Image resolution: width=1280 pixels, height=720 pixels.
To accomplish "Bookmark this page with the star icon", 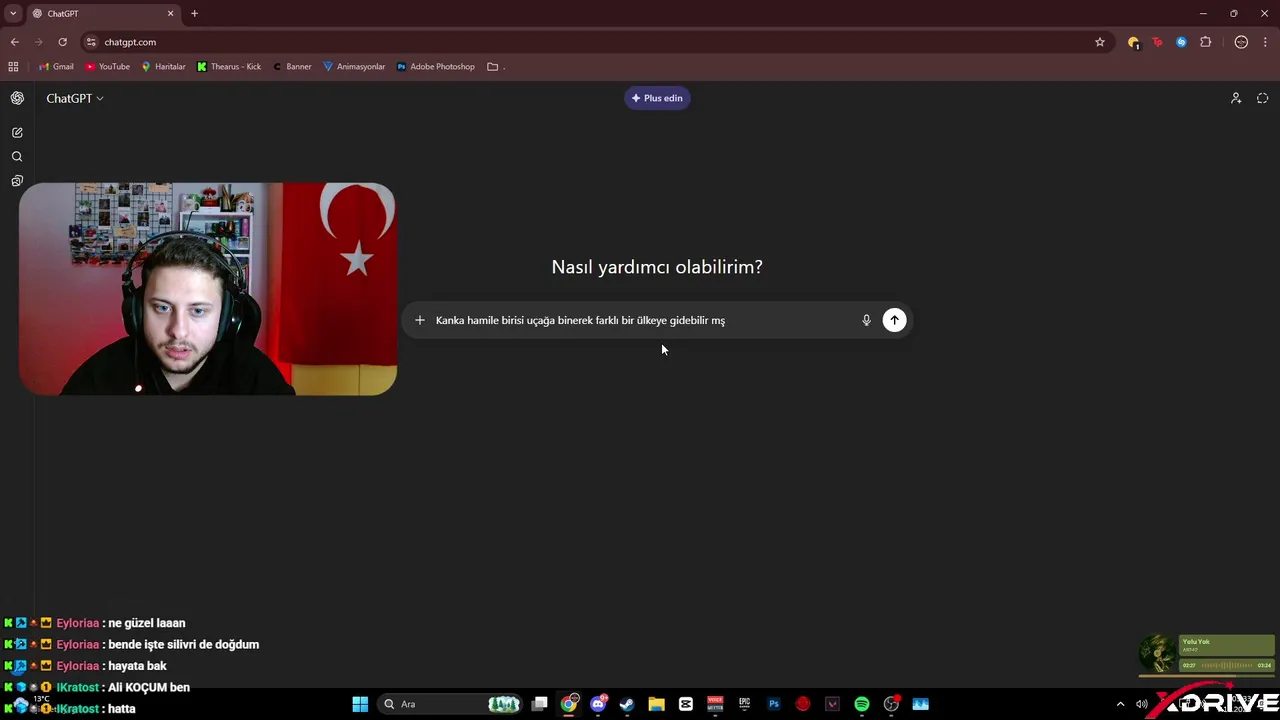I will 1100,42.
